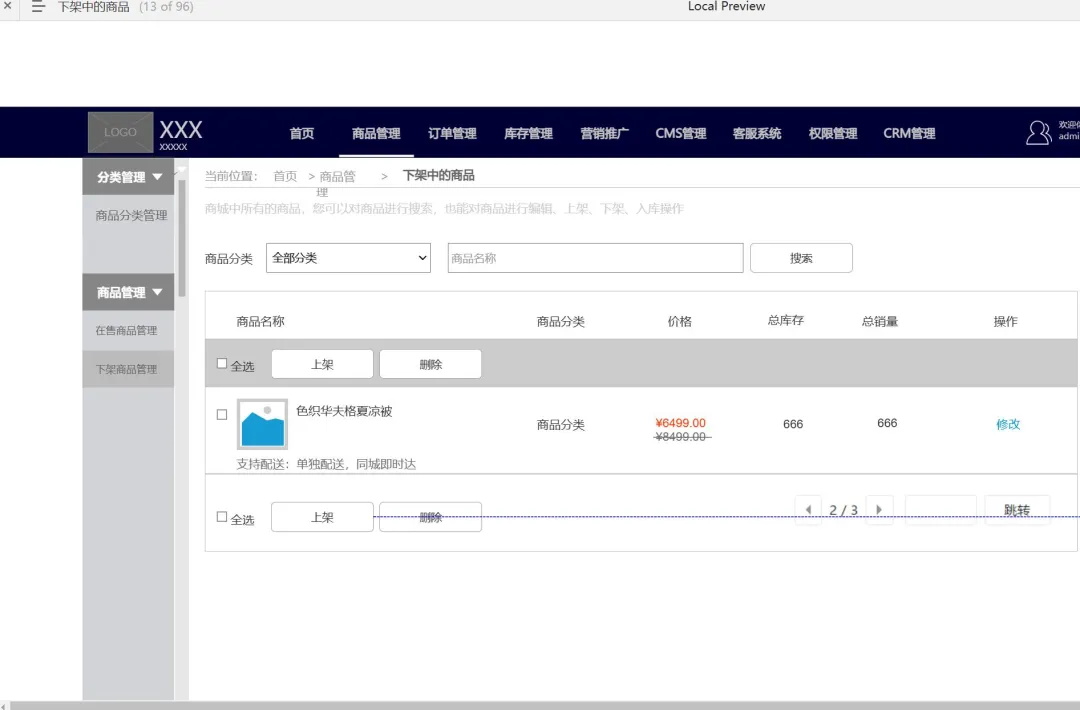Image resolution: width=1080 pixels, height=710 pixels.
Task: Open the admin user avatar icon
Action: coord(1038,132)
